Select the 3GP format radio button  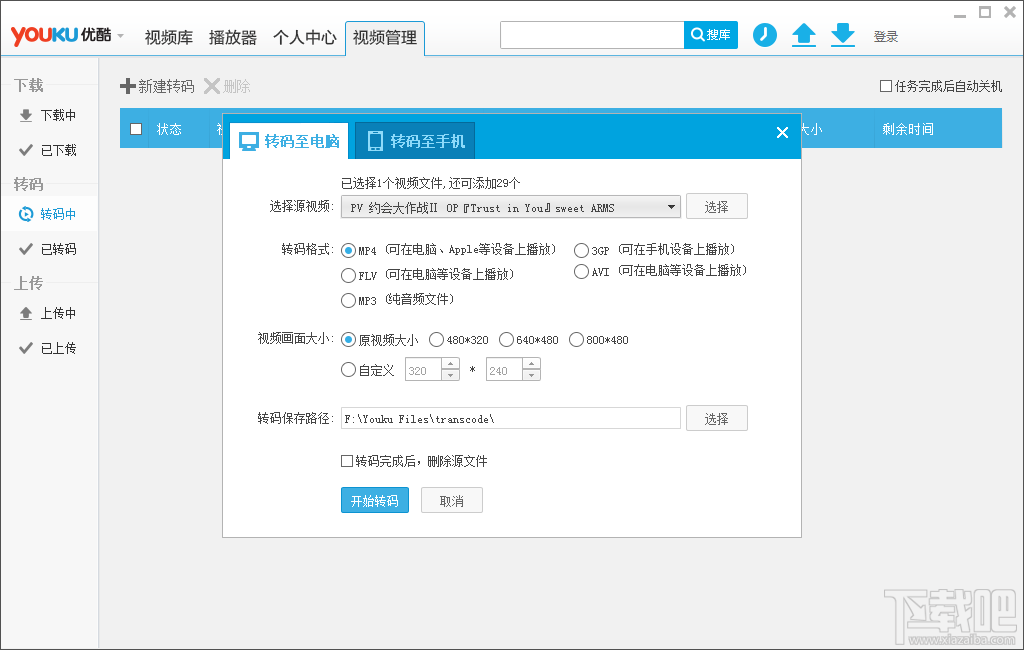[x=581, y=251]
